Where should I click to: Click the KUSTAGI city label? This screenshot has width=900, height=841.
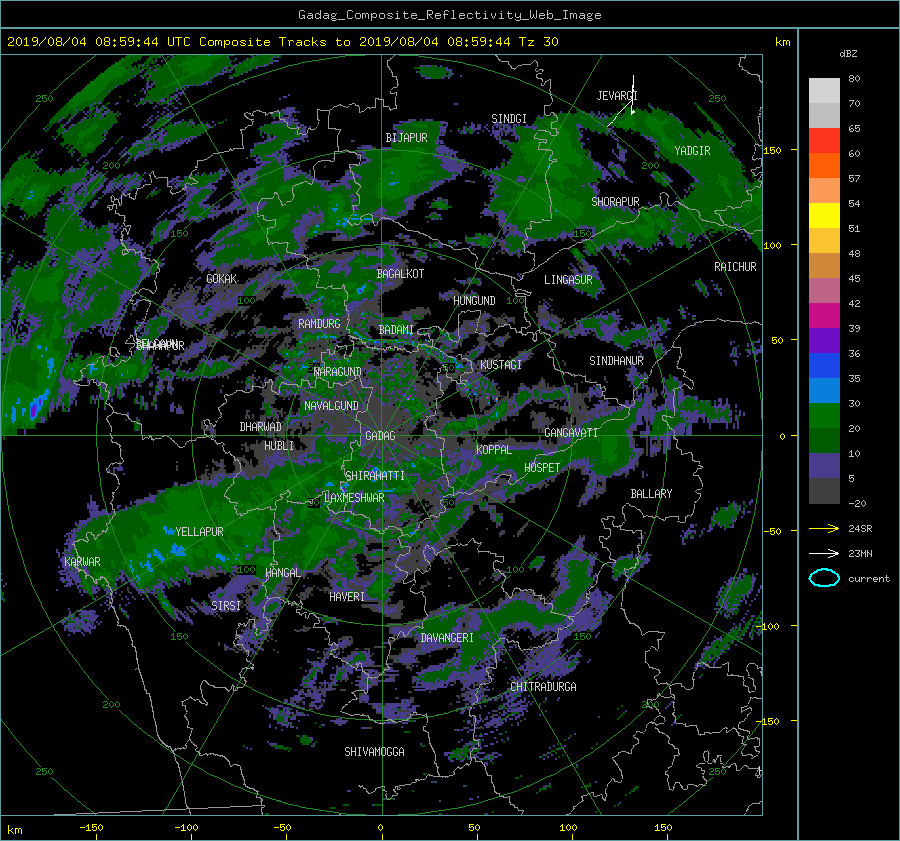tap(501, 365)
